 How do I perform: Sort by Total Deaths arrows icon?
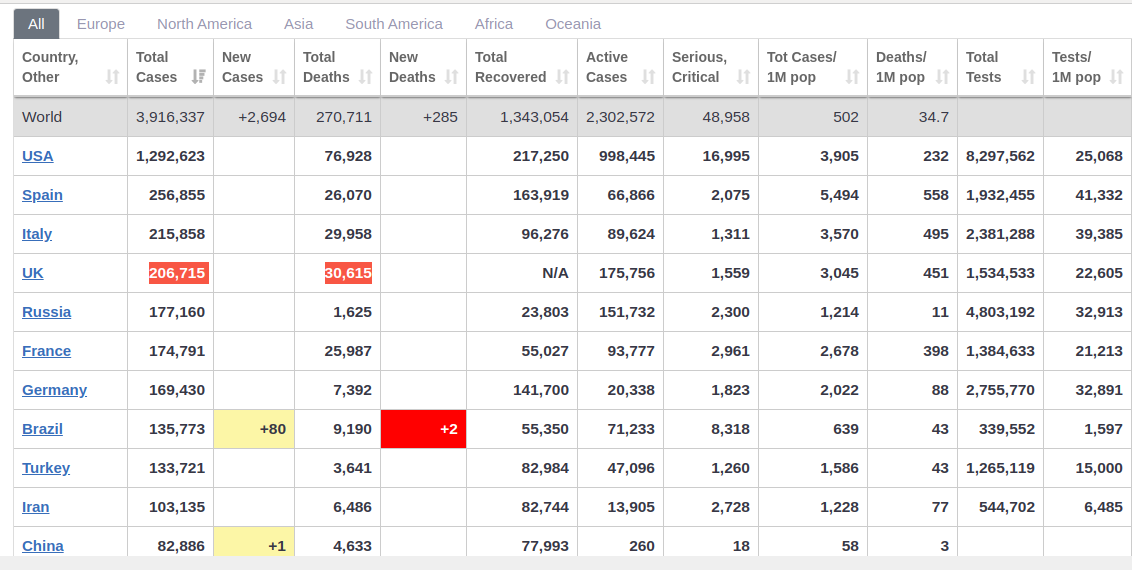[365, 76]
